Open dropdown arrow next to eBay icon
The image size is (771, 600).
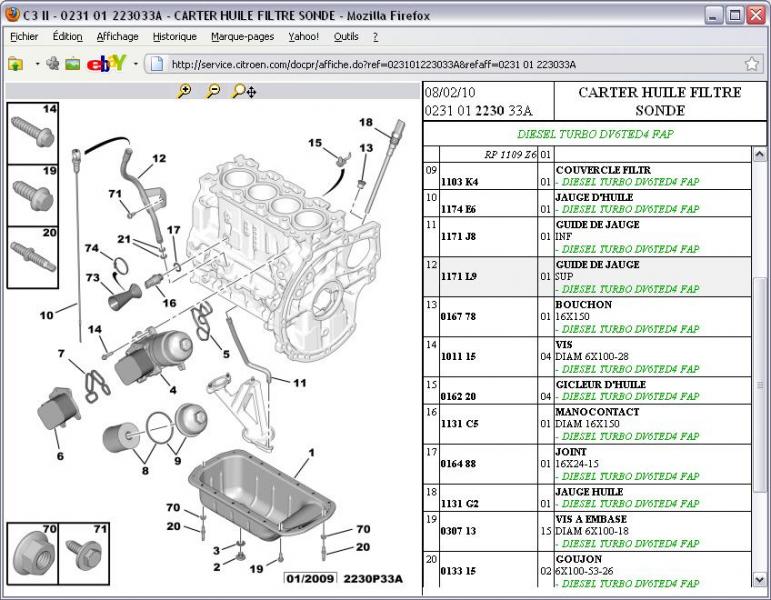[135, 64]
